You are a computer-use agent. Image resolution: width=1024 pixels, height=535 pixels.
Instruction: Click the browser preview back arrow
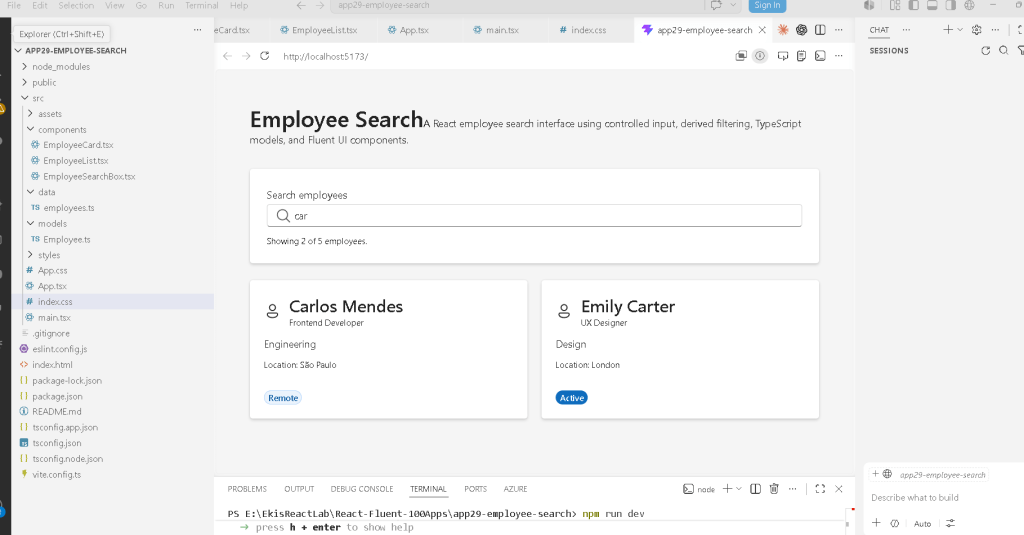[227, 56]
